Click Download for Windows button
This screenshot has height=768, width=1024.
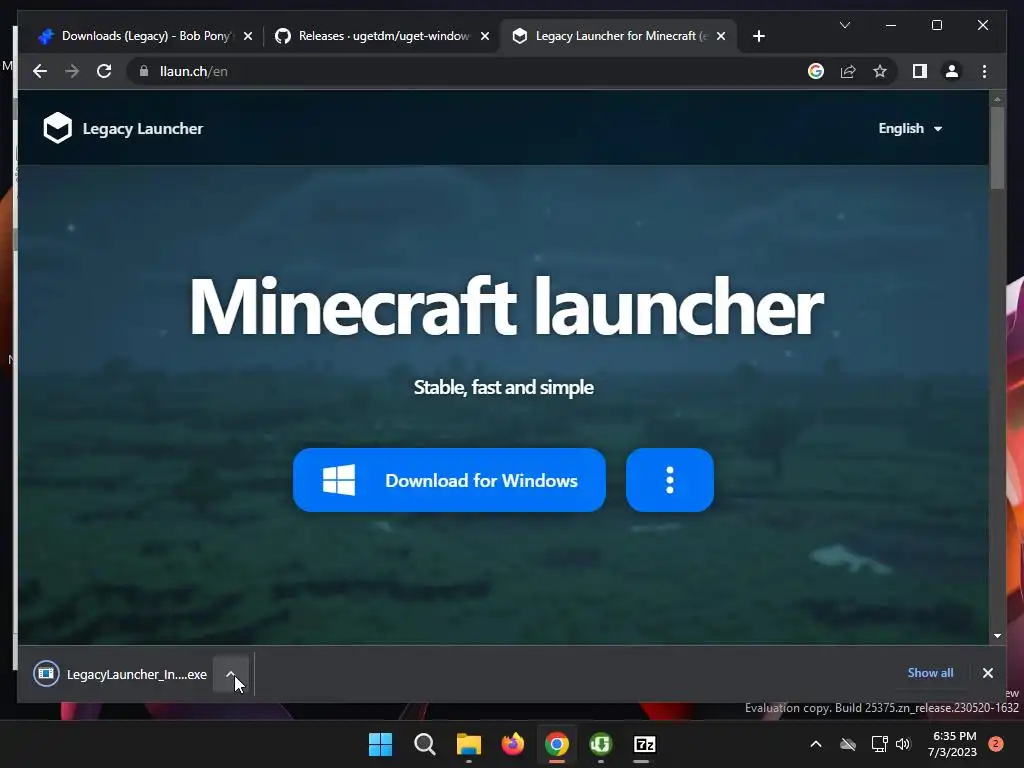coord(449,480)
